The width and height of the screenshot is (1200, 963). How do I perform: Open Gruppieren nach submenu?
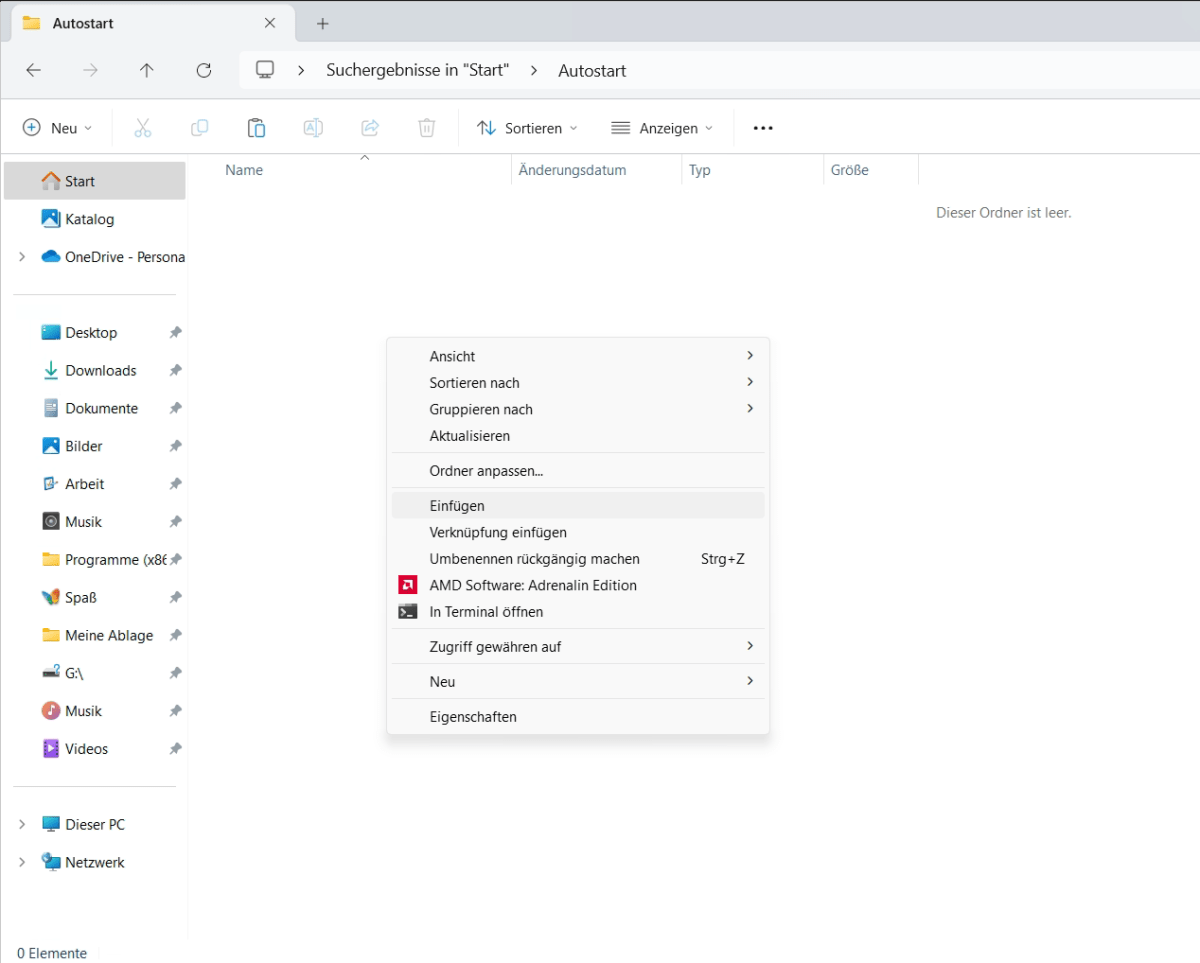[578, 409]
